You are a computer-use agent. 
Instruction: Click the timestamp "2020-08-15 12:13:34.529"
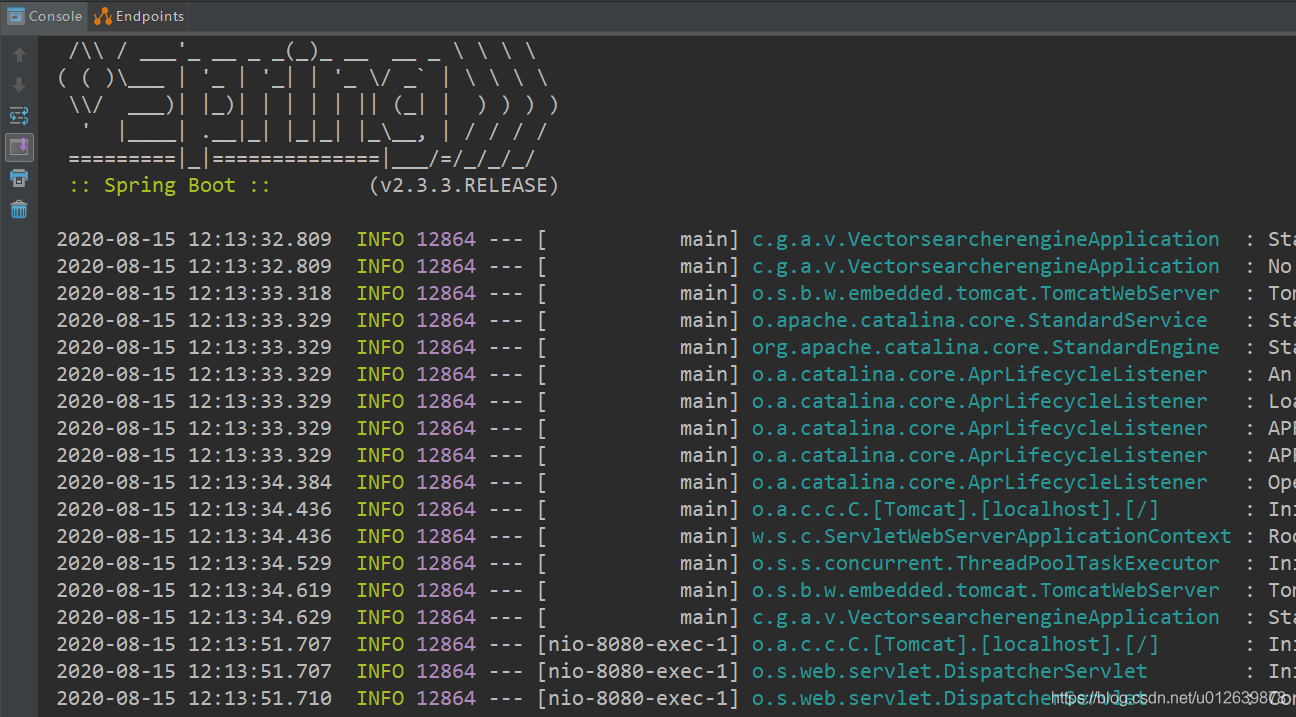194,563
